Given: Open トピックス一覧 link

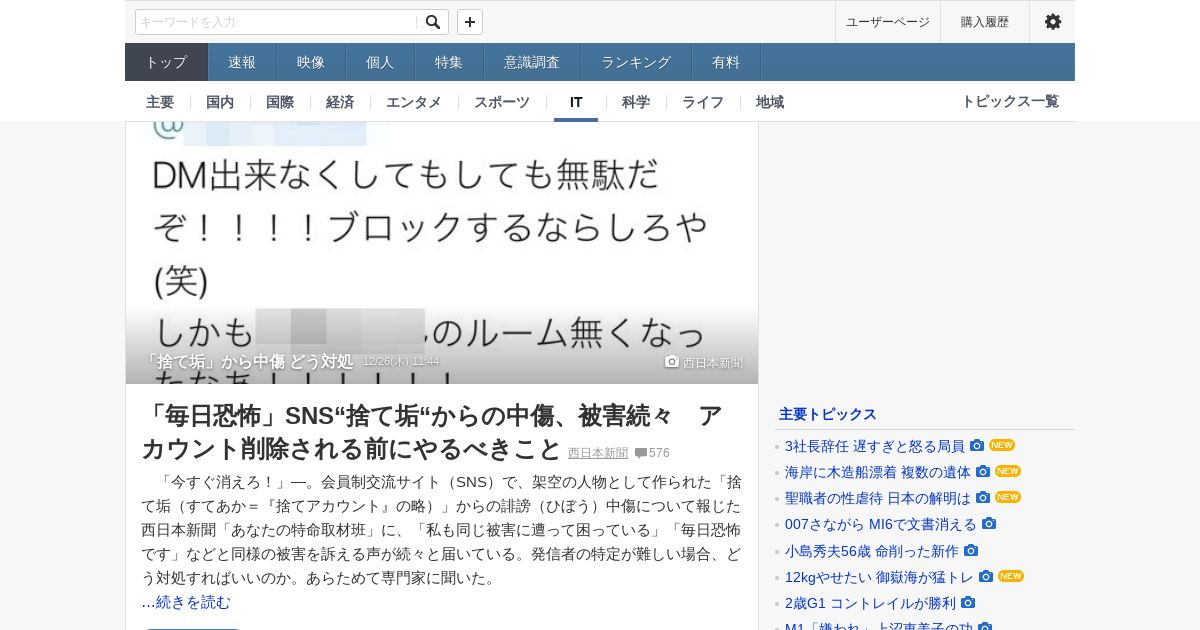Looking at the screenshot, I should pos(1010,102).
